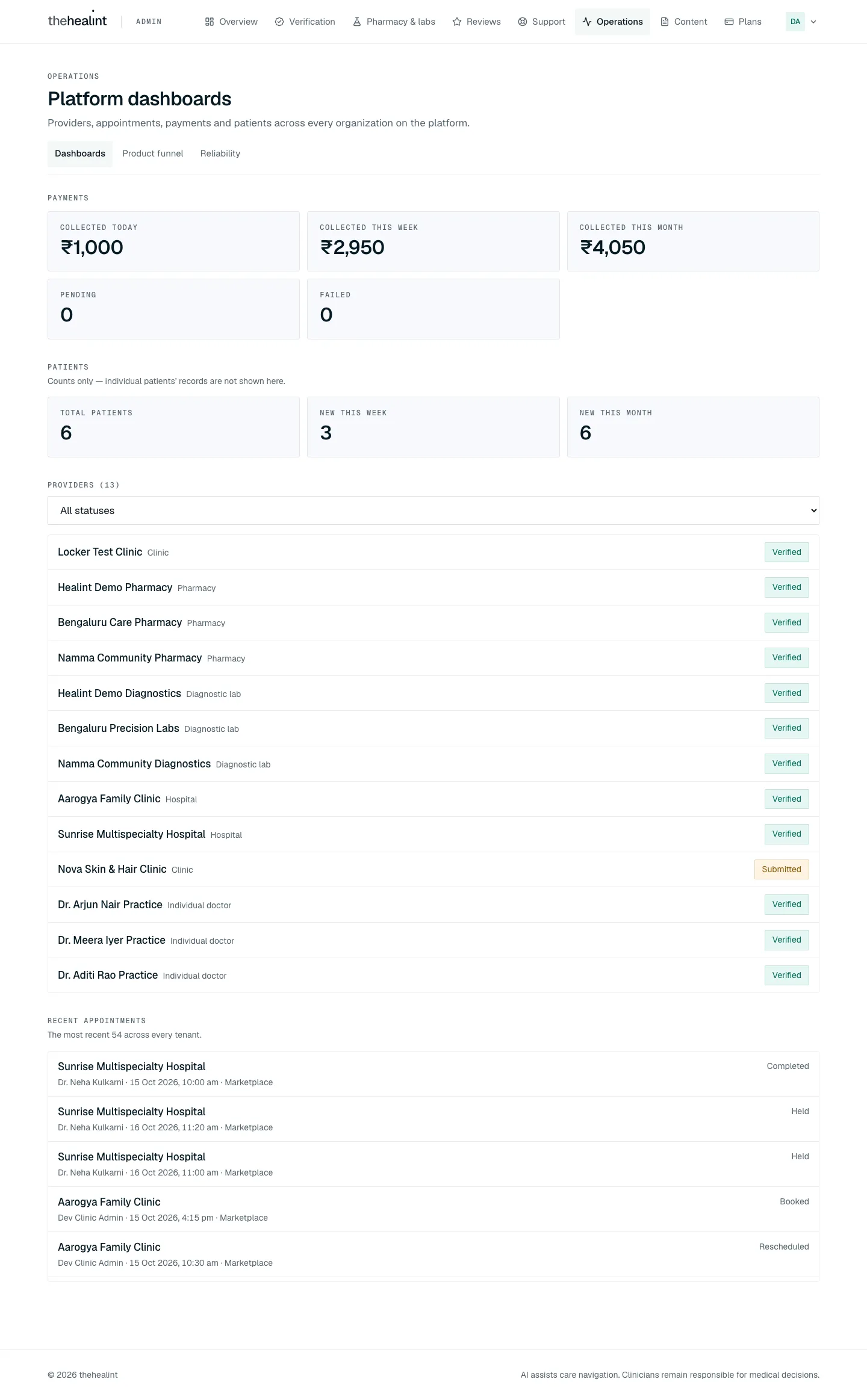Click the Submitted badge for Nova Skin & Hair Clinic

coord(782,869)
